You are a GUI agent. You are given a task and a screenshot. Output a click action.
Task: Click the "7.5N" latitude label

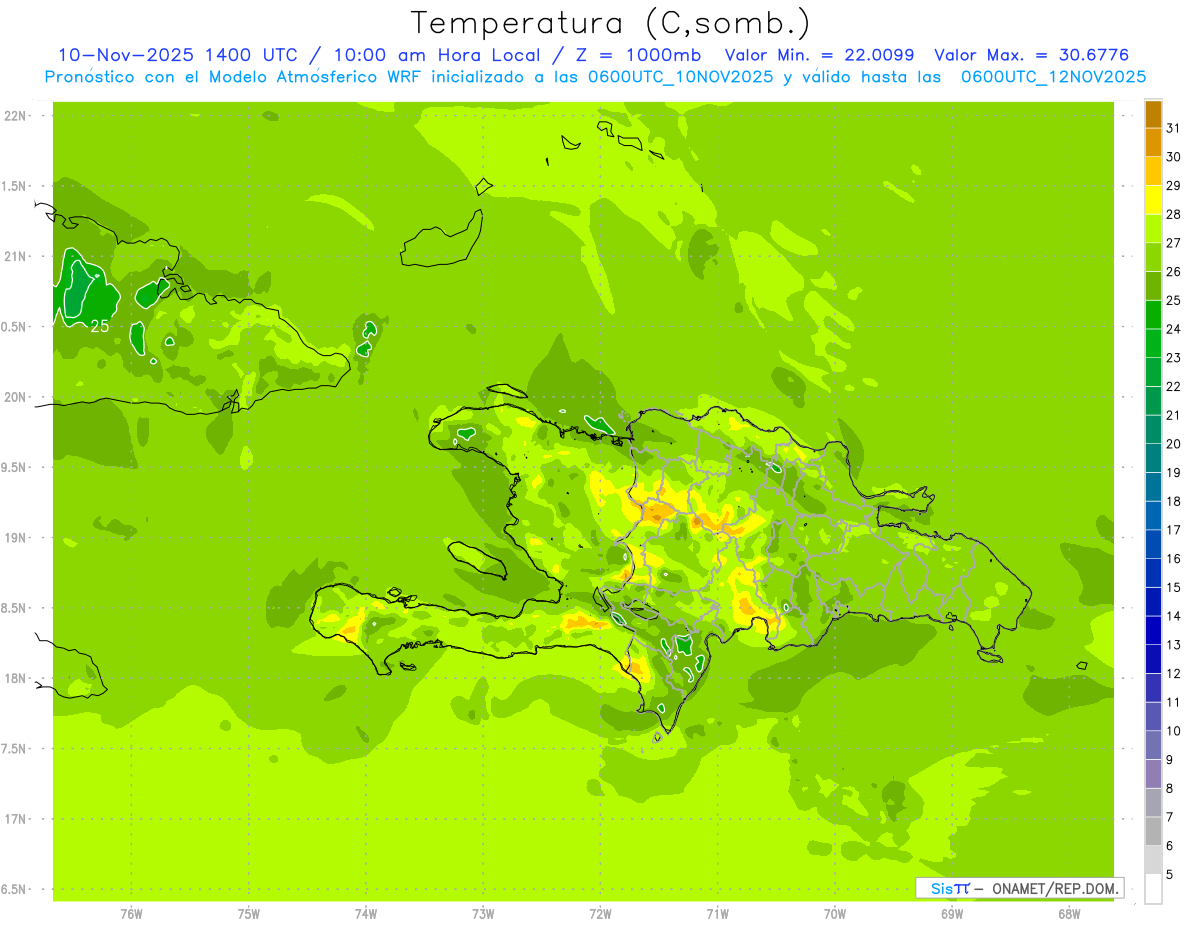14,748
